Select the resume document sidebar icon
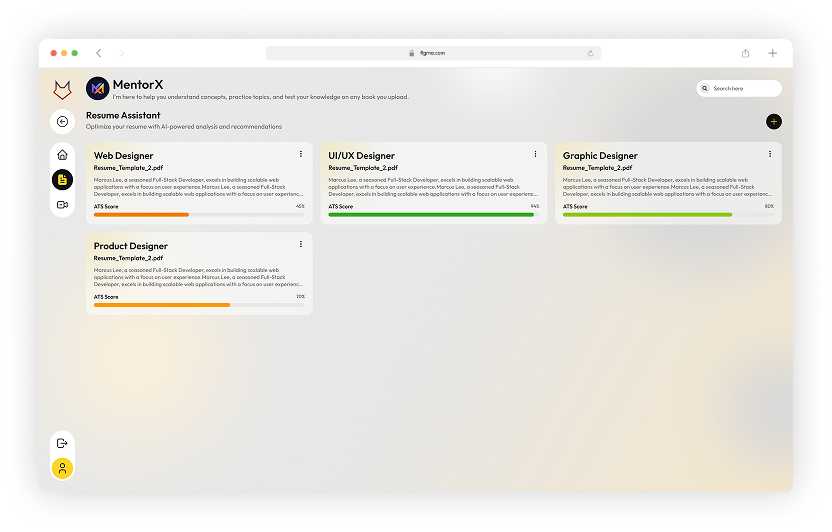Image resolution: width=832 pixels, height=532 pixels. pos(62,180)
